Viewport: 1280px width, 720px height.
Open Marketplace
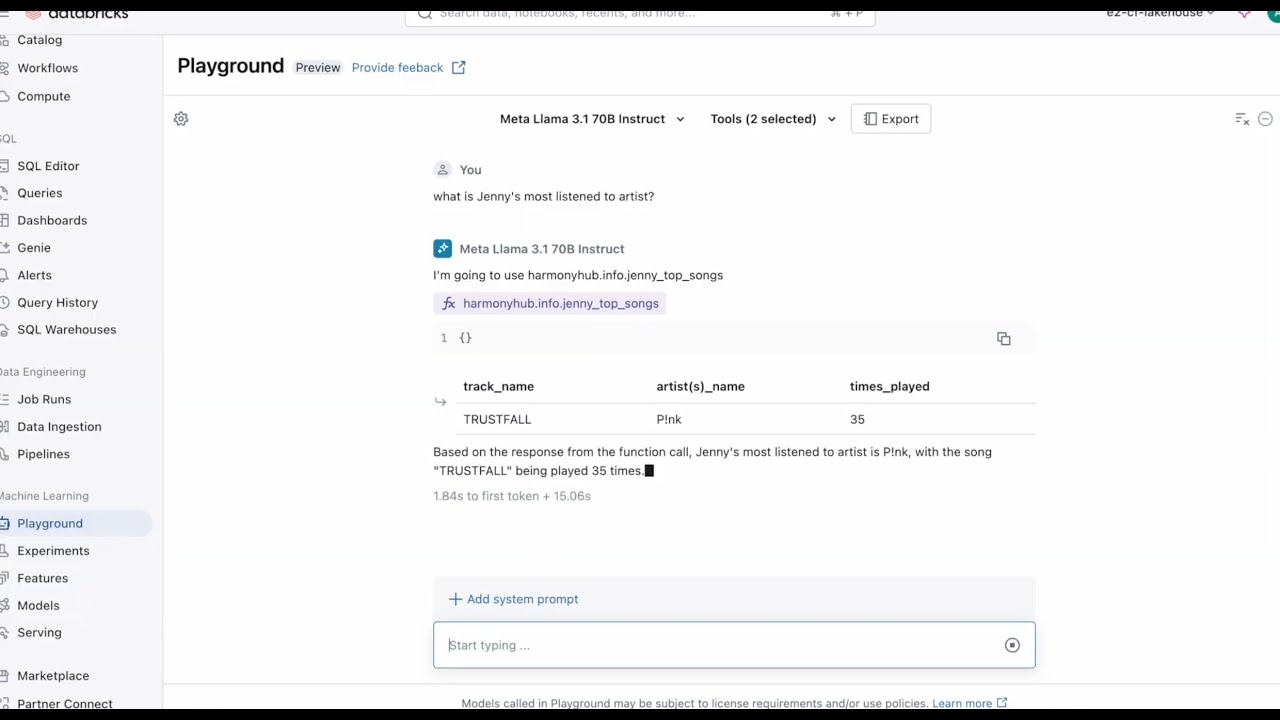coord(53,676)
